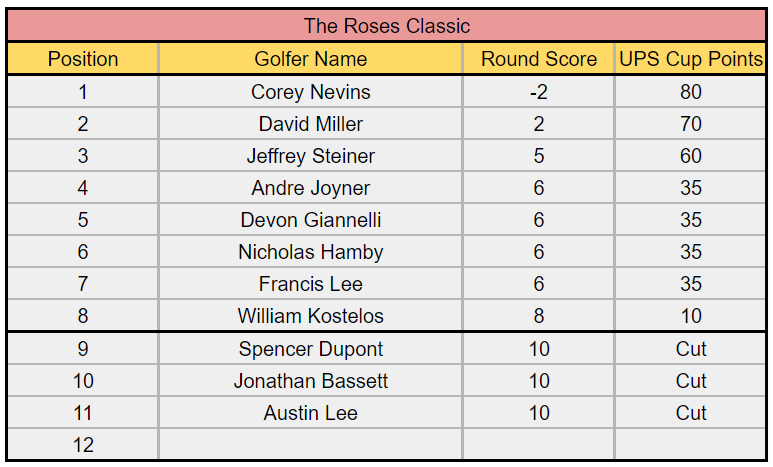Select the Francis Lee cell
773x467 pixels.
click(310, 284)
